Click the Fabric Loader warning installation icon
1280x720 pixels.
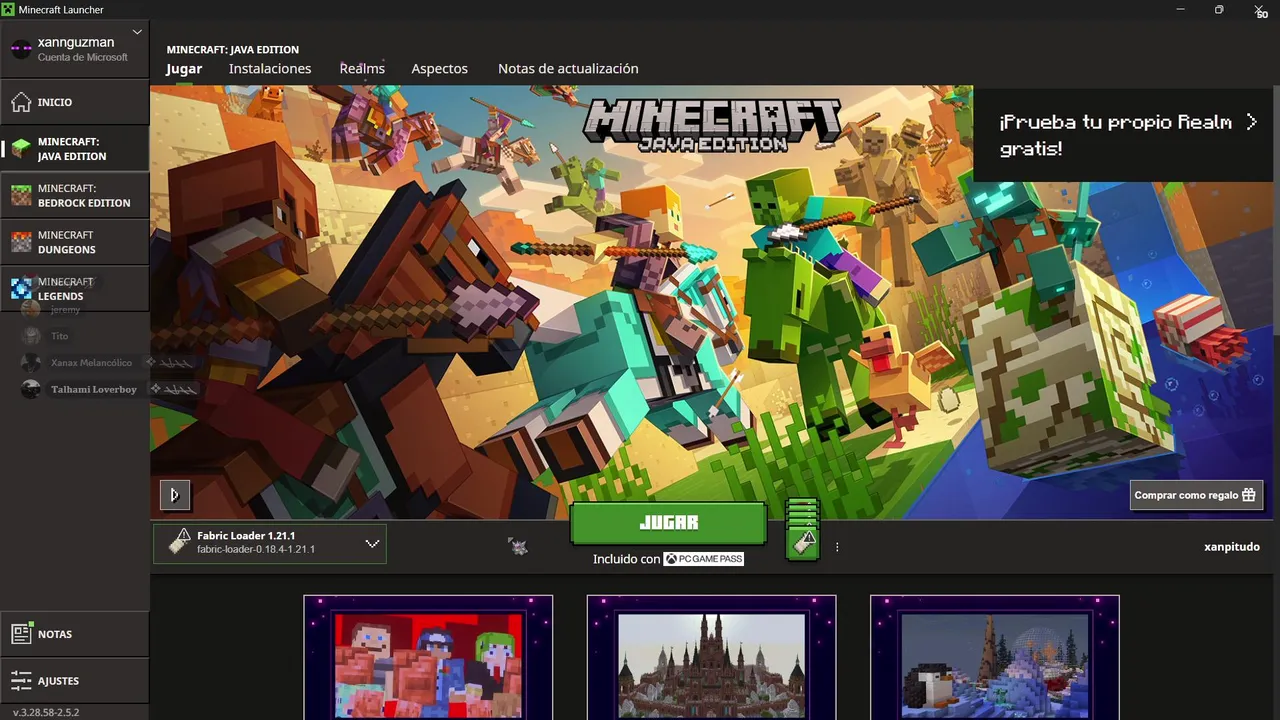point(179,542)
